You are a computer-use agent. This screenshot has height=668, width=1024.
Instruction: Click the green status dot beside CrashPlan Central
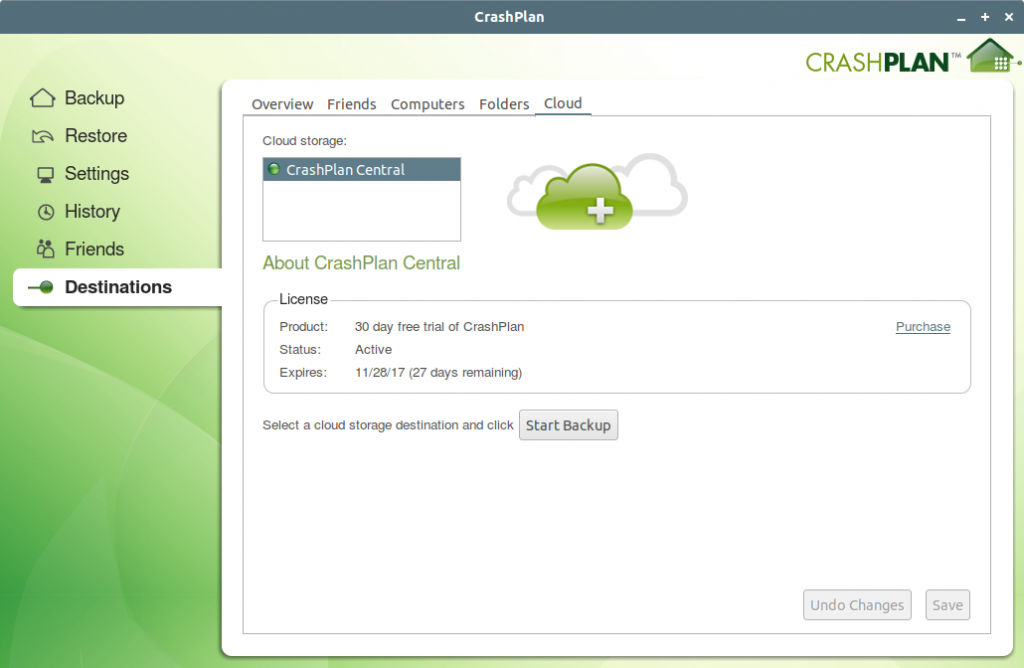pyautogui.click(x=271, y=169)
